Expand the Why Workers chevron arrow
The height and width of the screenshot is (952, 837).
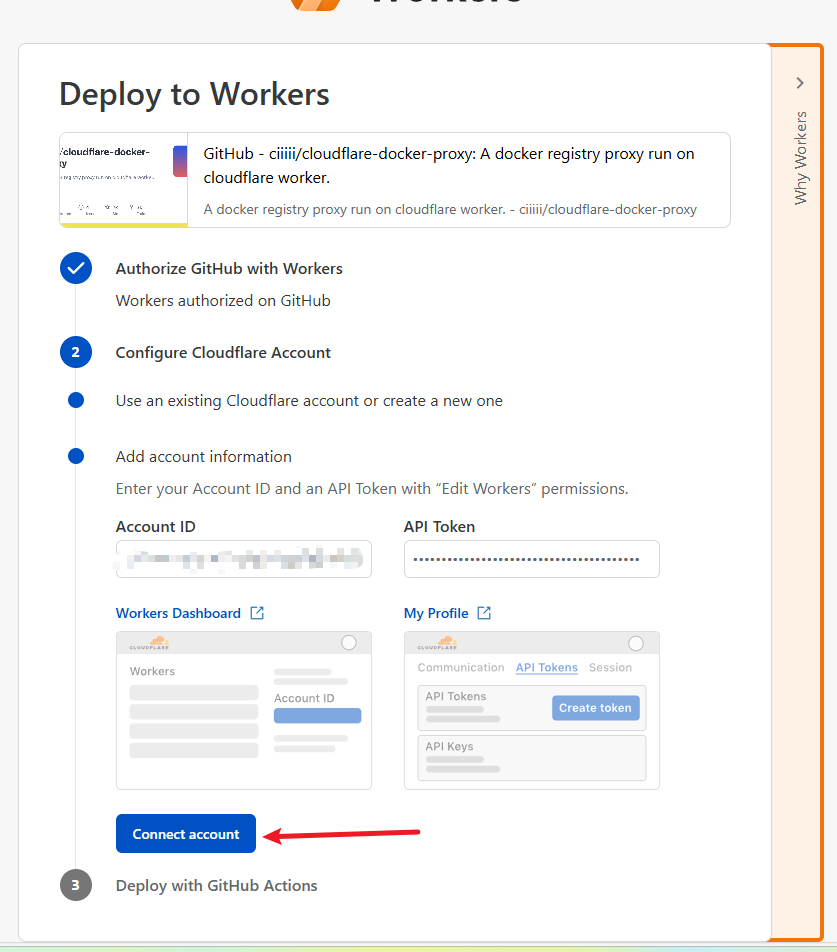800,83
